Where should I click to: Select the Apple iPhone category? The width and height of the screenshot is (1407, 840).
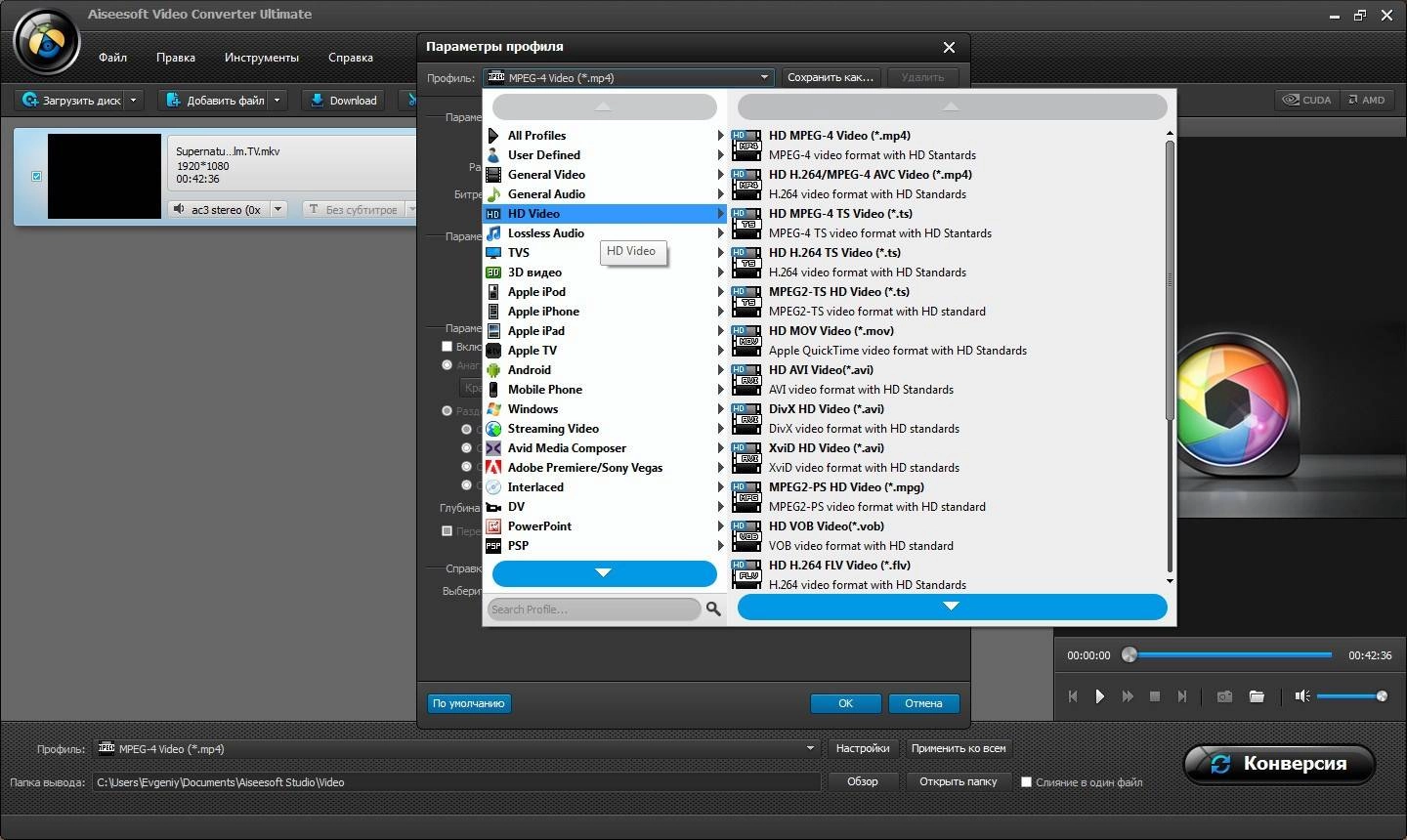(x=605, y=312)
